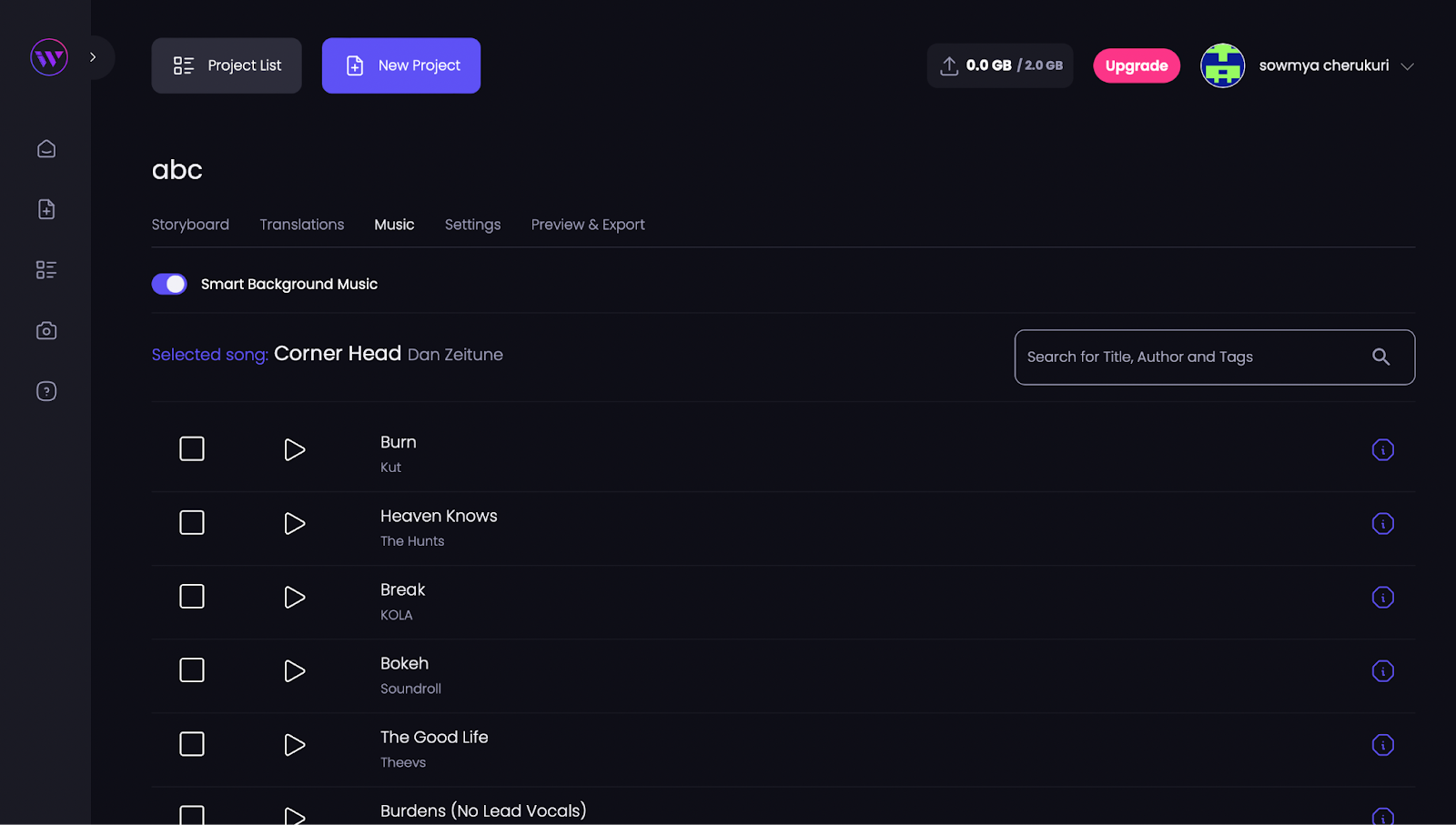Click the Project List button
The image size is (1456, 825).
point(227,65)
